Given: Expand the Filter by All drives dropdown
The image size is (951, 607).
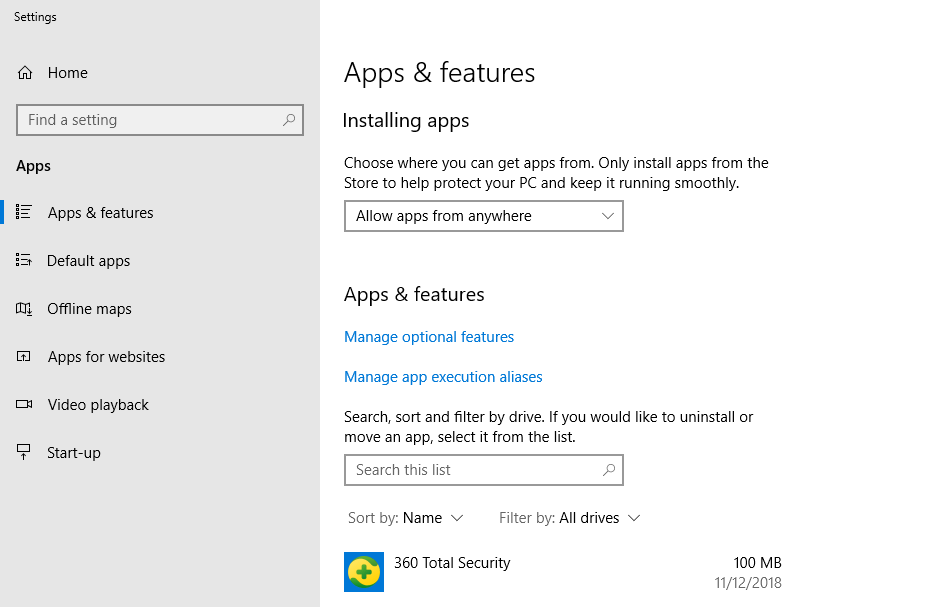Looking at the screenshot, I should (570, 518).
